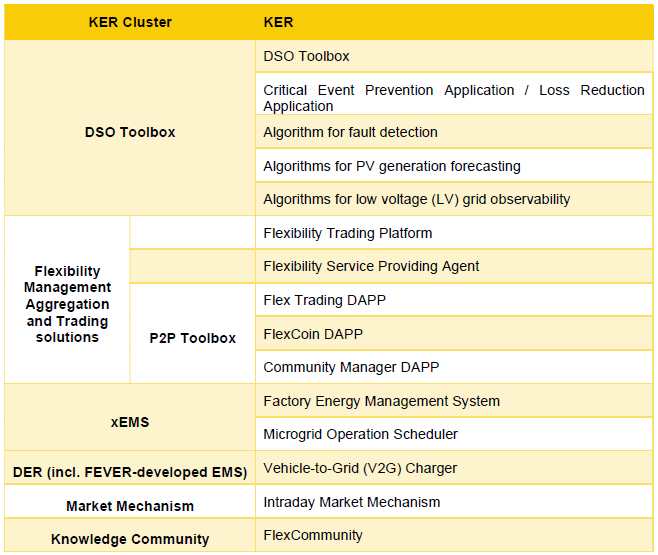
Task: Select the 'DSO Toolbox' entry in KER column
Action: [454, 56]
